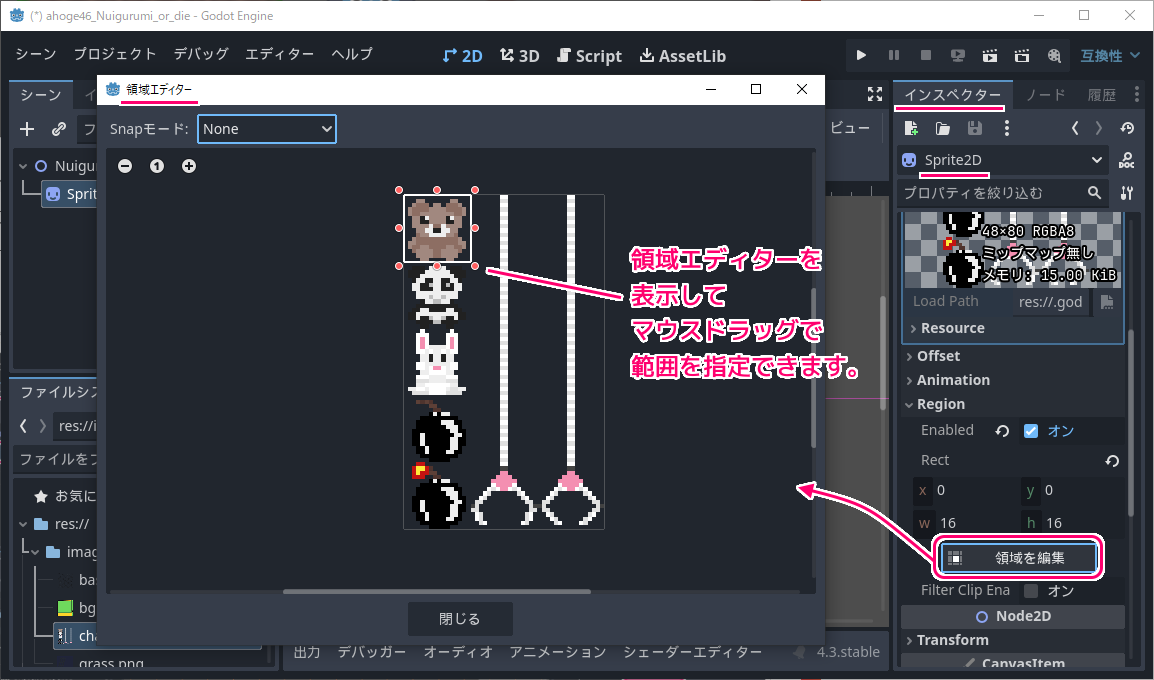
Task: Run the project with the play button
Action: coord(861,56)
